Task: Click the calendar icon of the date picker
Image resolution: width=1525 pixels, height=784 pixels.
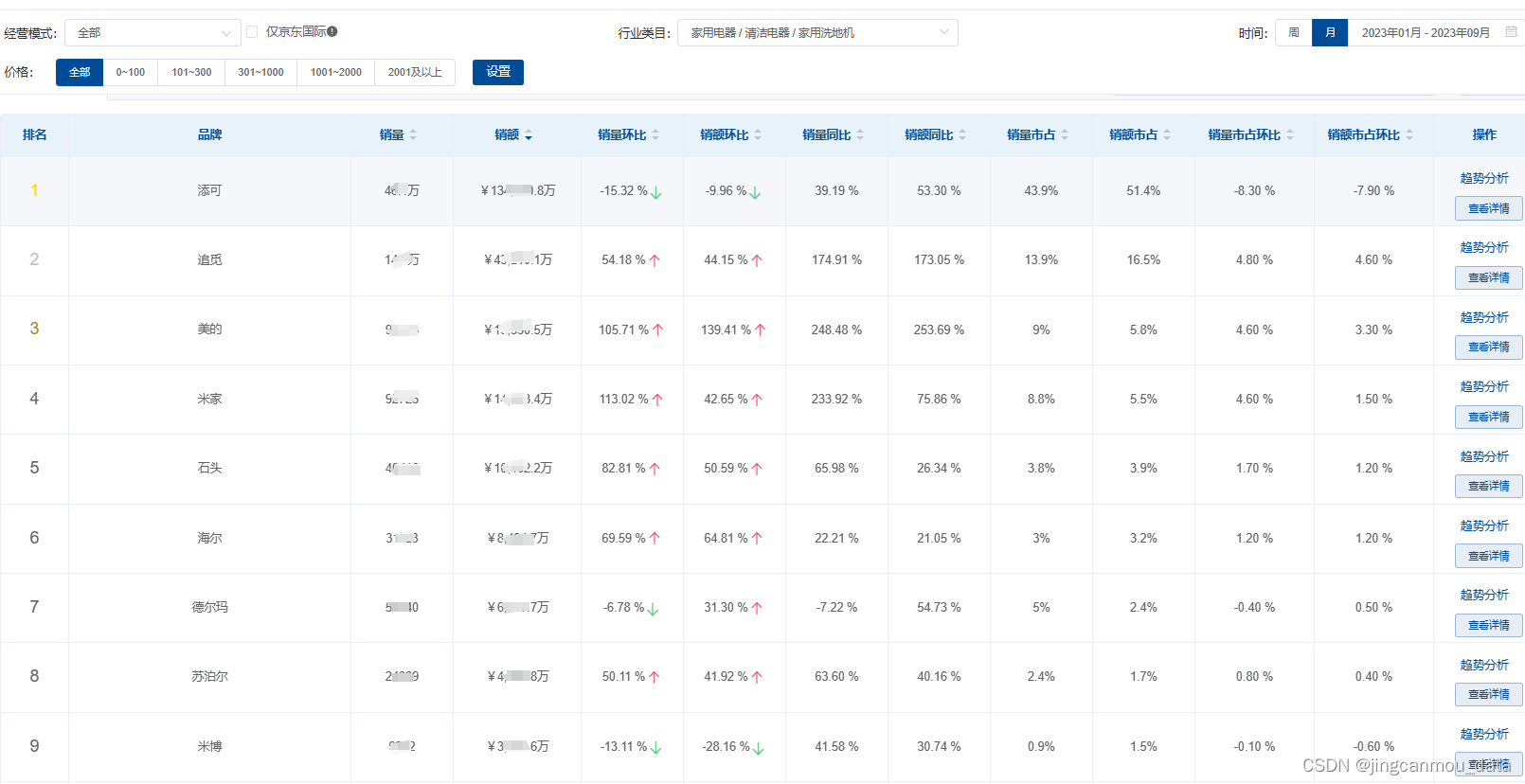Action: [1511, 32]
